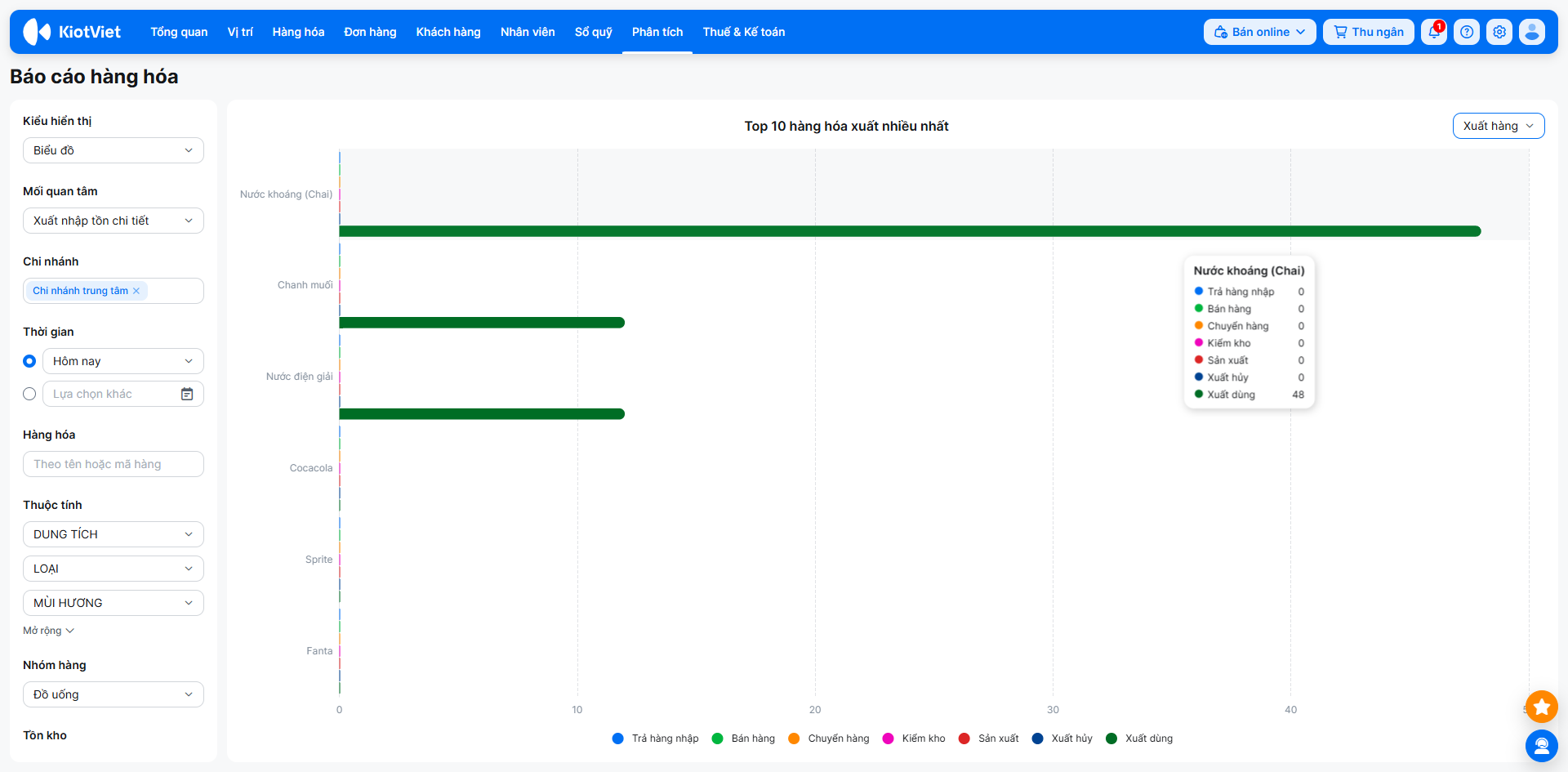The height and width of the screenshot is (772, 1568).
Task: Click the Sprite axis label
Action: click(x=319, y=560)
